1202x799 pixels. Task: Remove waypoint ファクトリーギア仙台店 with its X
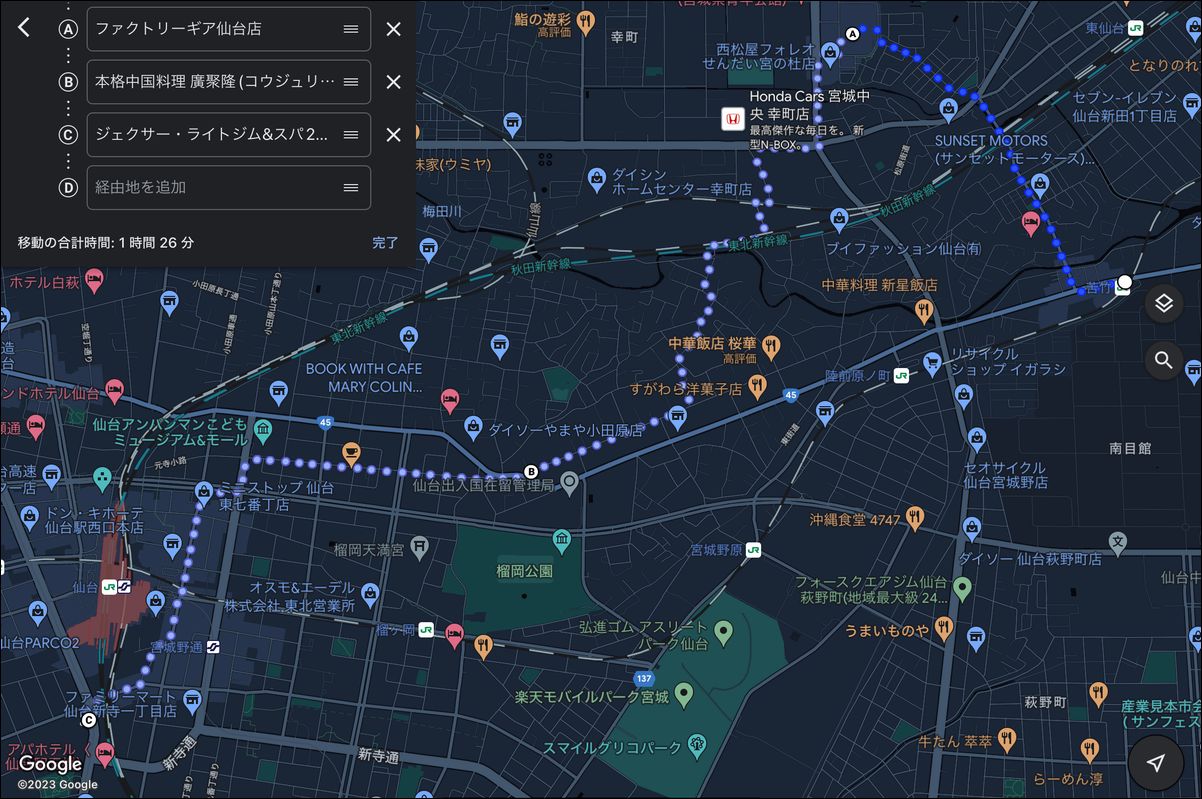click(394, 29)
